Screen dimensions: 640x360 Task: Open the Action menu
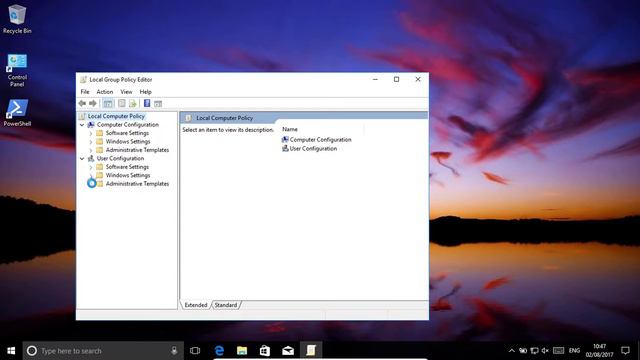pyautogui.click(x=104, y=92)
